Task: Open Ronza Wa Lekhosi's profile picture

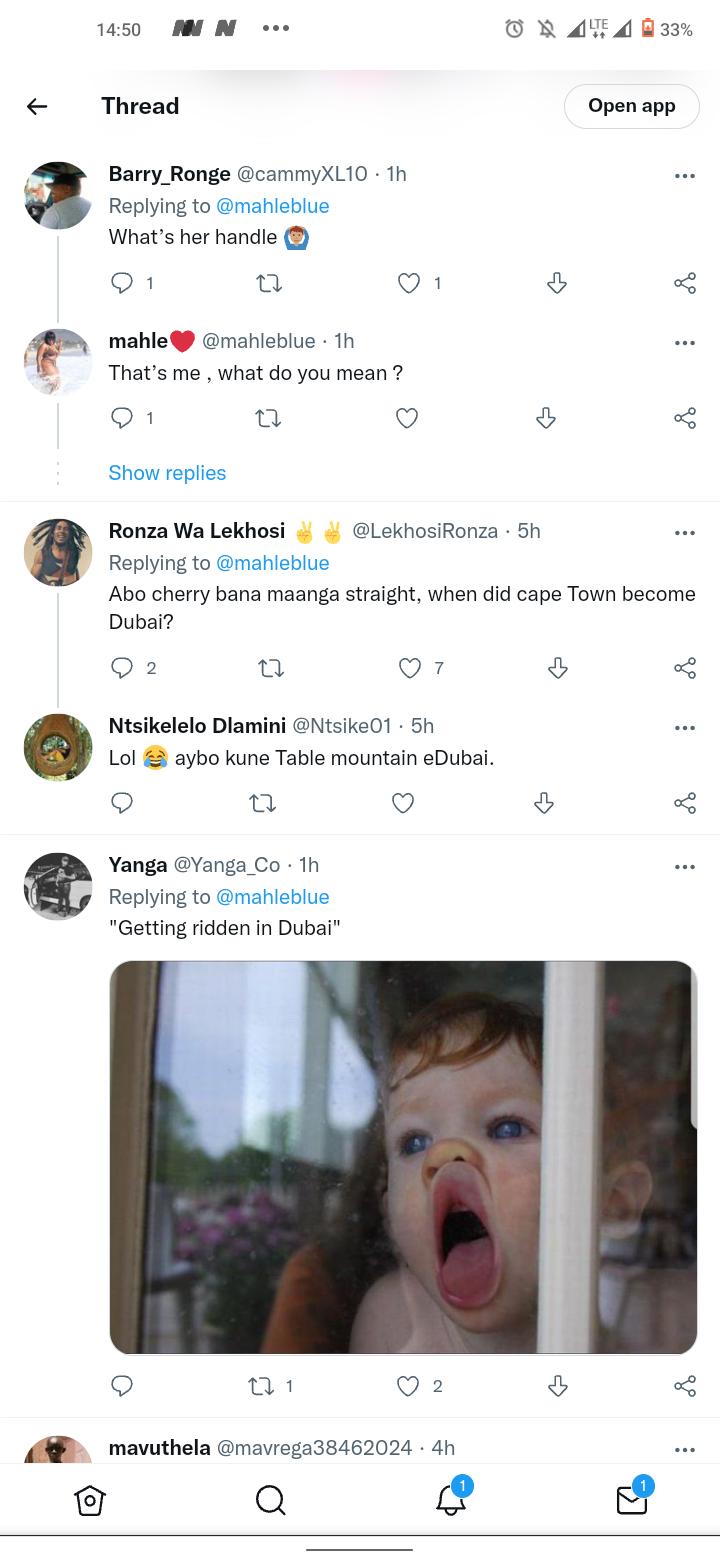Action: coord(58,552)
